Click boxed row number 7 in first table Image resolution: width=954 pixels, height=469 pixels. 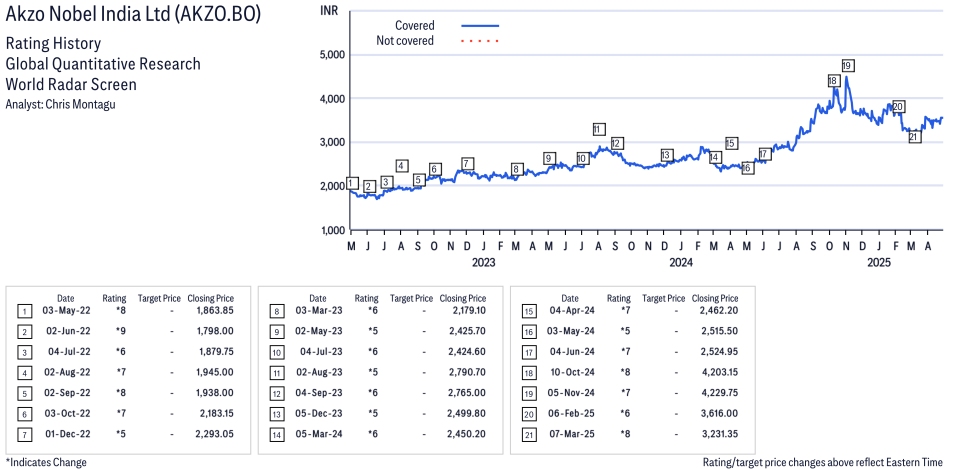pyautogui.click(x=24, y=435)
